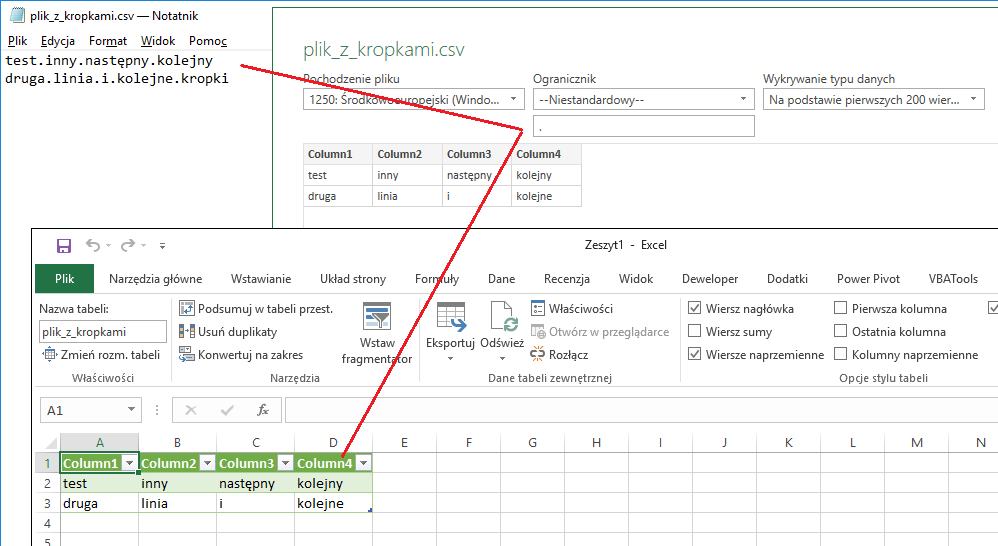
Task: Switch to Widok tab in Excel
Action: (x=636, y=279)
